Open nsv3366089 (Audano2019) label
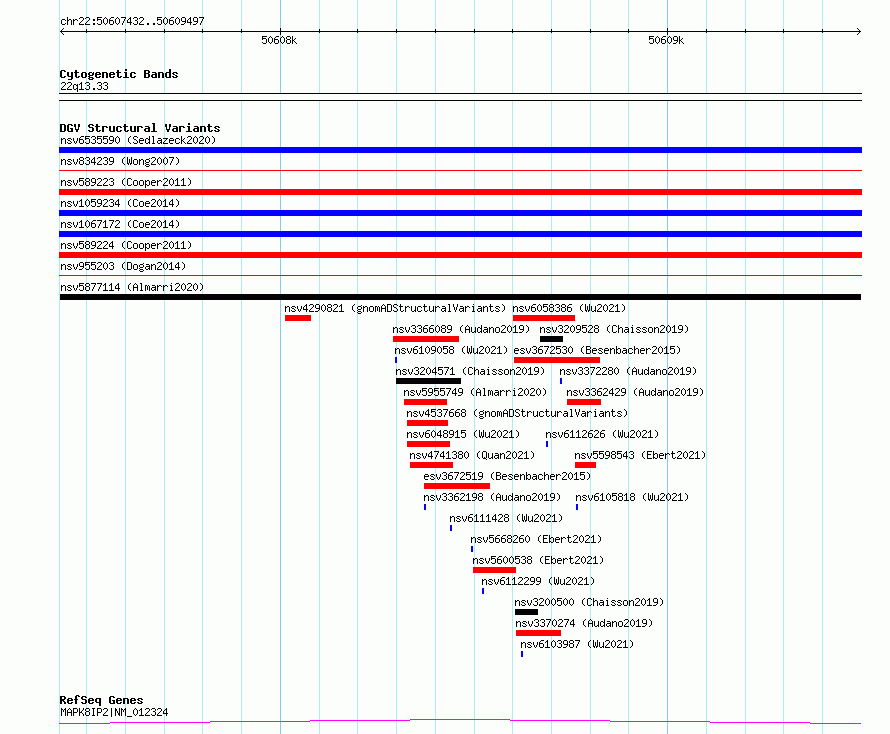Image resolution: width=890 pixels, height=734 pixels. tap(461, 329)
